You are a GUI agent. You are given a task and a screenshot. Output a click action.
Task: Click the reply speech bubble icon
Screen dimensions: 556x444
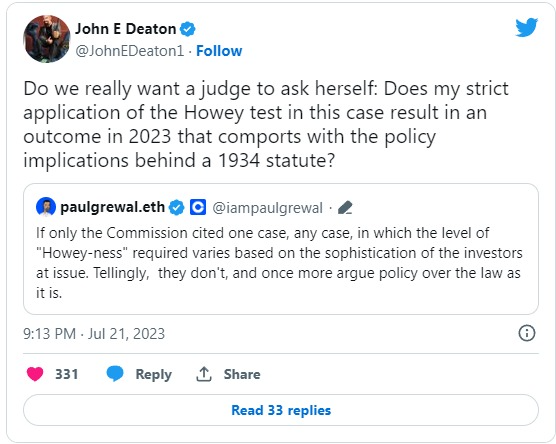click(x=115, y=374)
